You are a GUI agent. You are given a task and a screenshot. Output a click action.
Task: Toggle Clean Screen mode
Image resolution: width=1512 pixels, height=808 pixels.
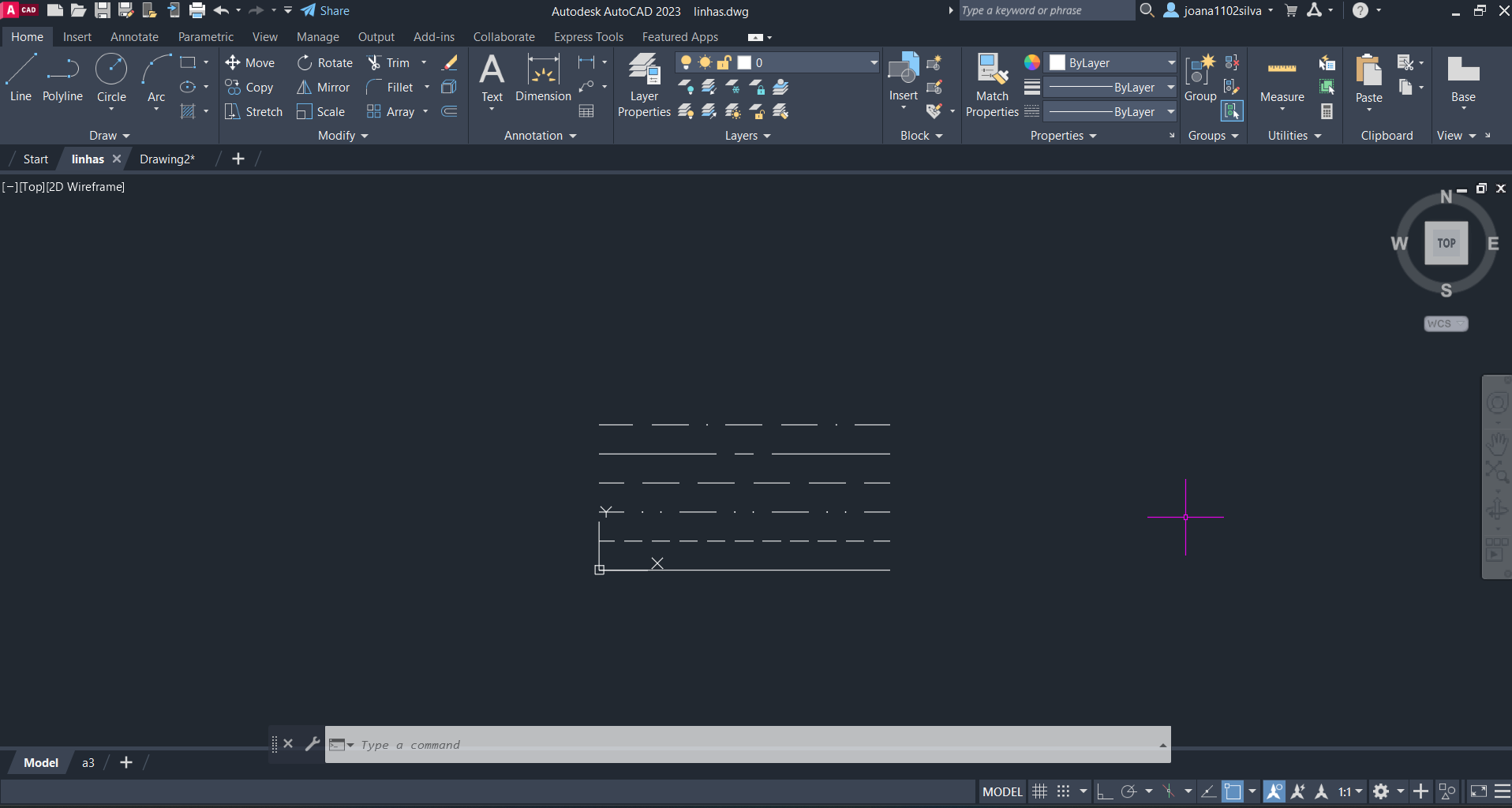(x=1479, y=791)
